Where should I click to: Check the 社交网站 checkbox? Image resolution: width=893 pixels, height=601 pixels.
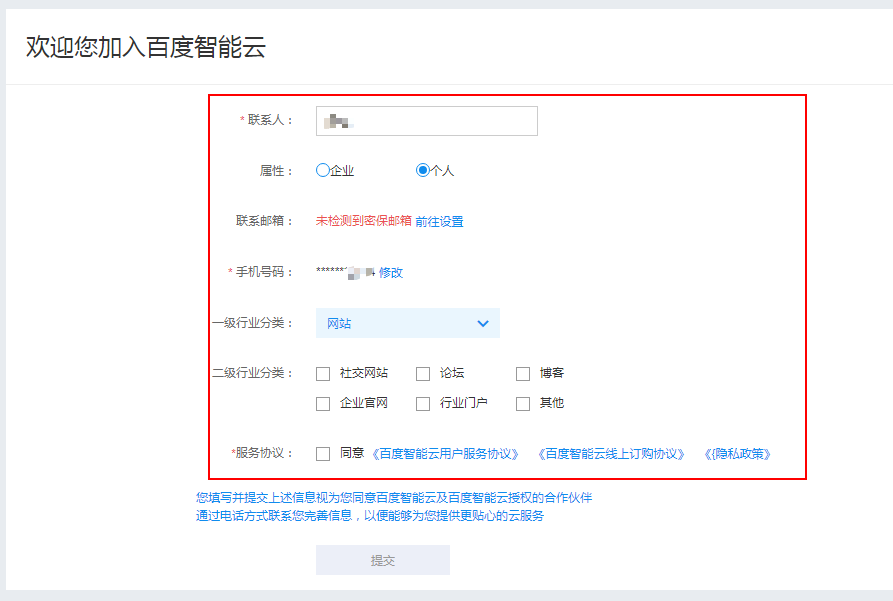click(323, 374)
